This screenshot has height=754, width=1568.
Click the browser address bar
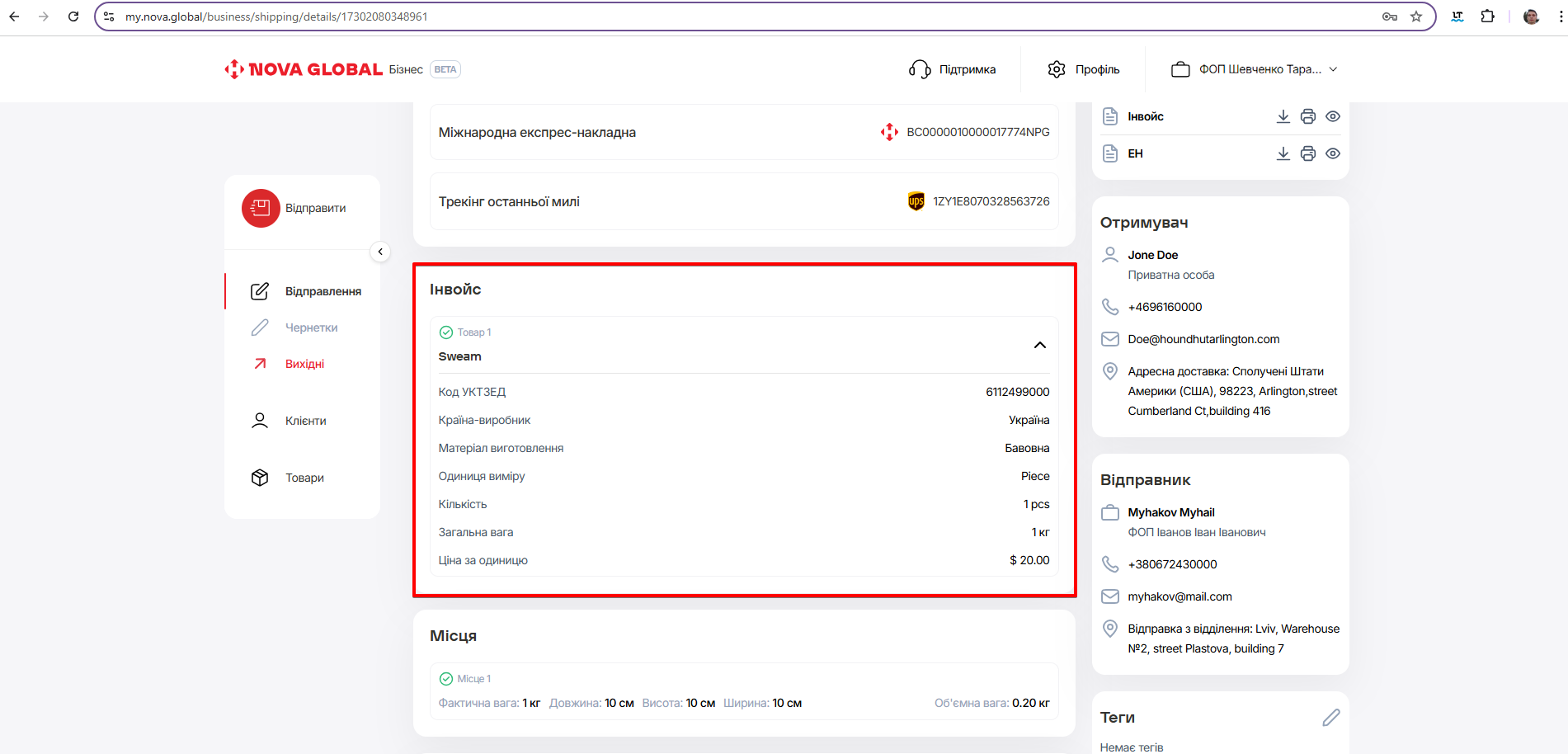click(742, 16)
